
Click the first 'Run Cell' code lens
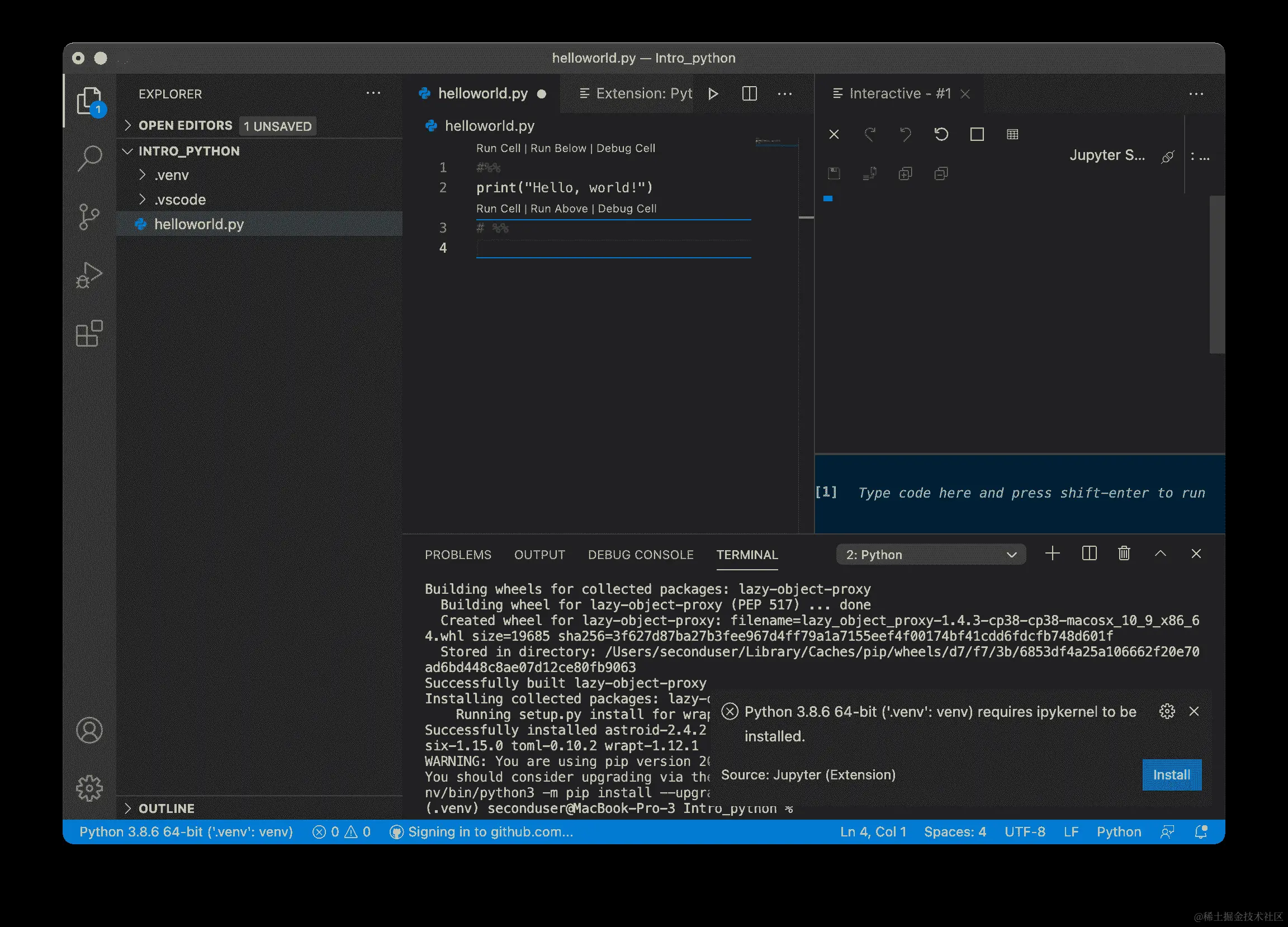coord(498,148)
